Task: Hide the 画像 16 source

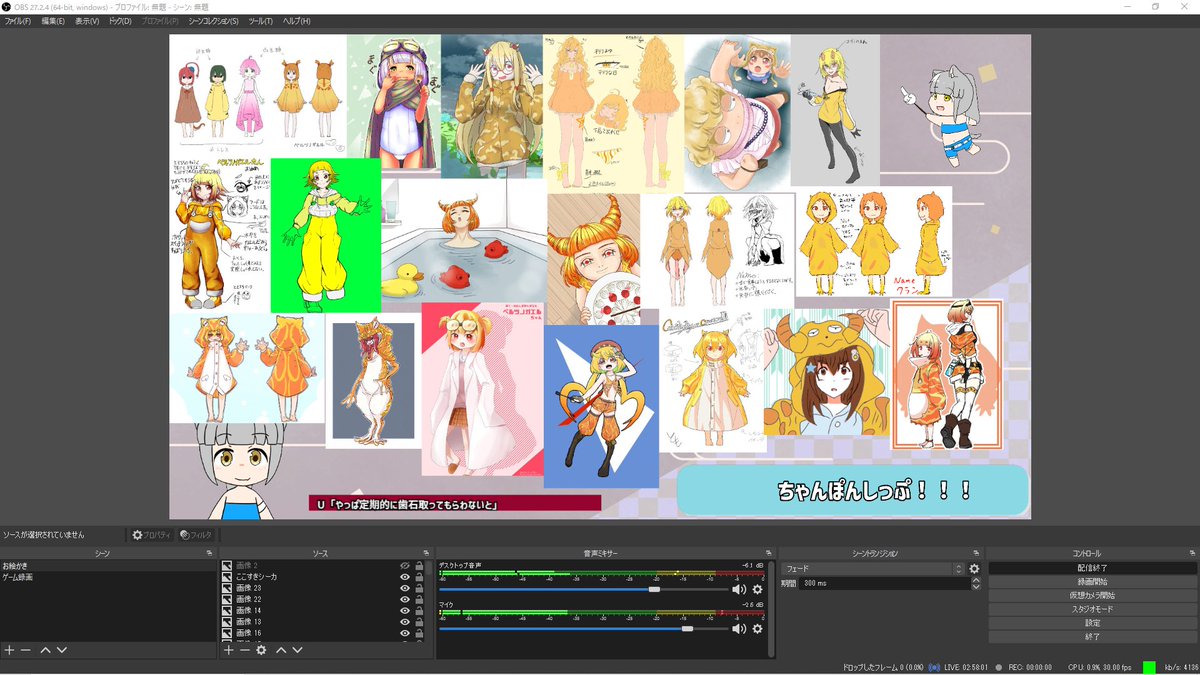Action: (x=405, y=633)
